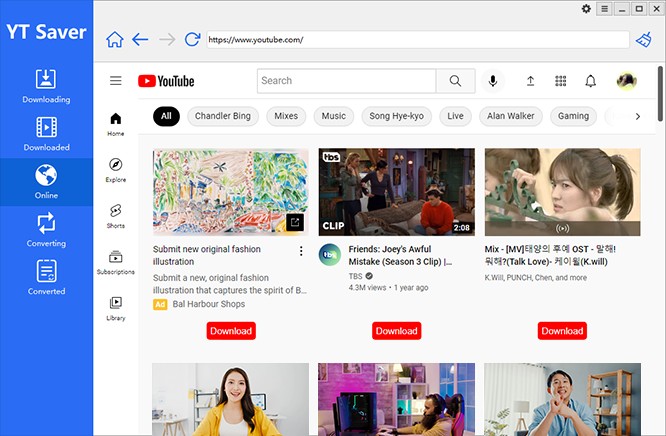Select the Music chip
Screen dimensions: 666x436
(333, 116)
